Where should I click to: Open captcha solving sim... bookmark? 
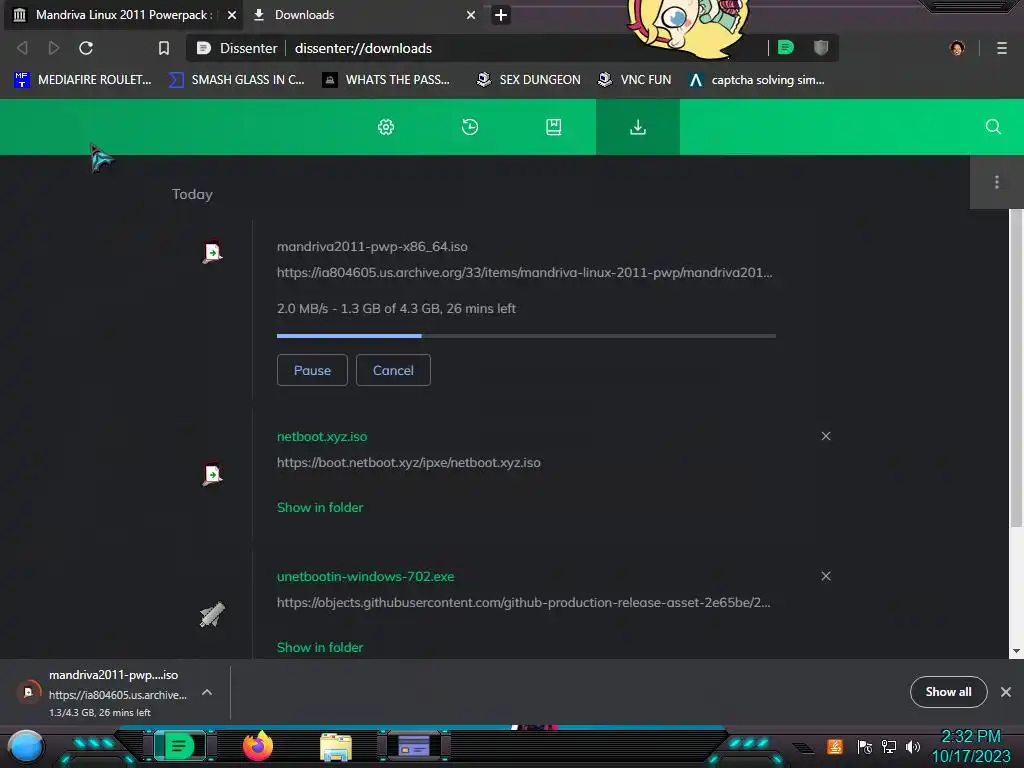click(x=756, y=80)
